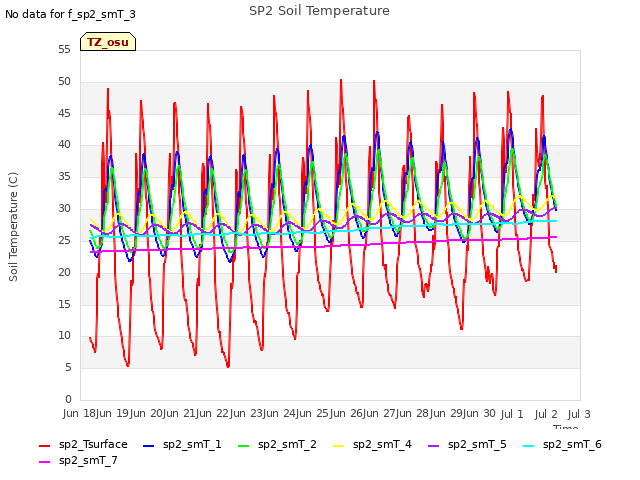Click the Jun 21 x-axis tick label

(180, 414)
